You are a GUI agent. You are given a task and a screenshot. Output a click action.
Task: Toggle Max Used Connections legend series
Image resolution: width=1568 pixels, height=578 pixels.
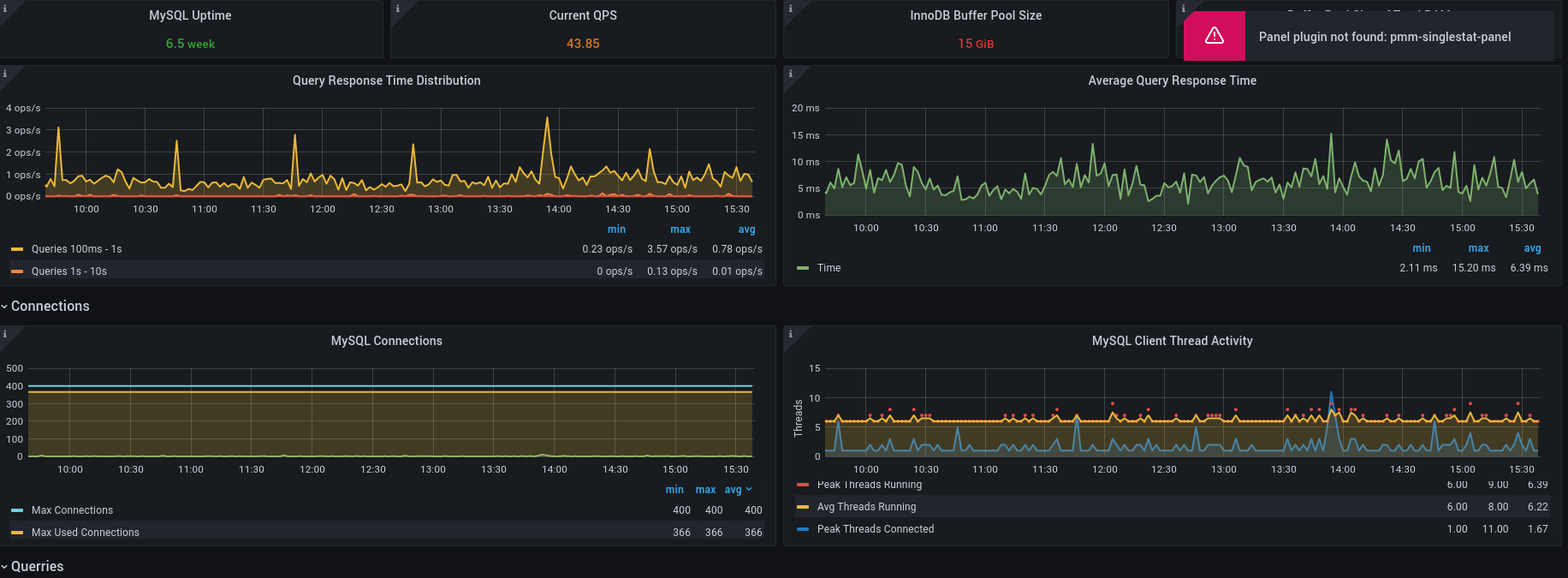(85, 533)
